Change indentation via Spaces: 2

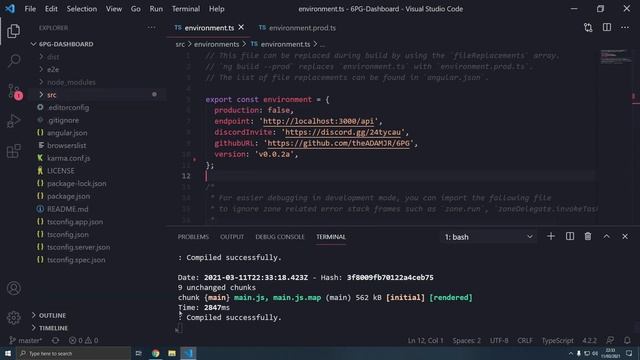click(x=467, y=340)
